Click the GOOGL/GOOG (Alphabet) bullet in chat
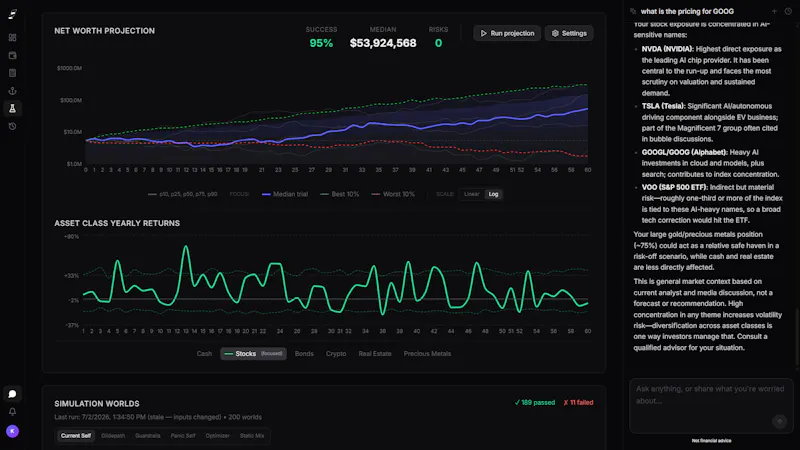The width and height of the screenshot is (800, 450). (x=711, y=163)
